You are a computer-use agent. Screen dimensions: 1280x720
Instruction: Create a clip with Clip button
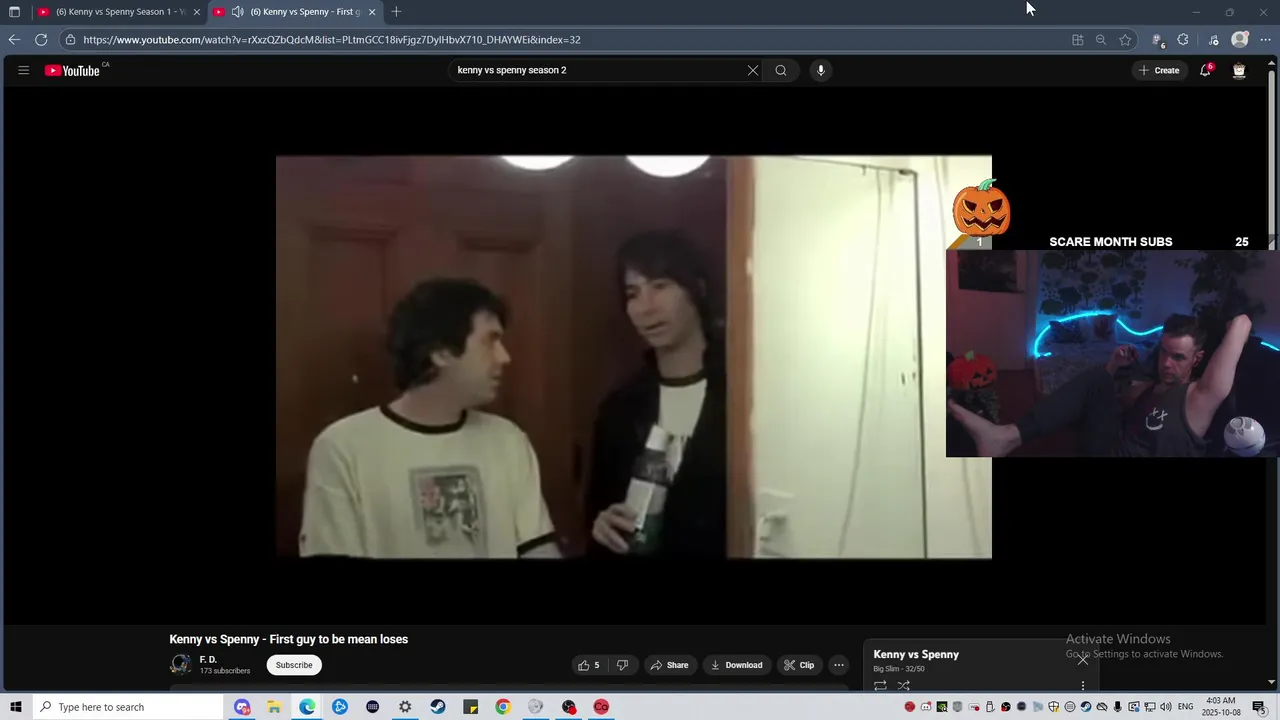799,665
